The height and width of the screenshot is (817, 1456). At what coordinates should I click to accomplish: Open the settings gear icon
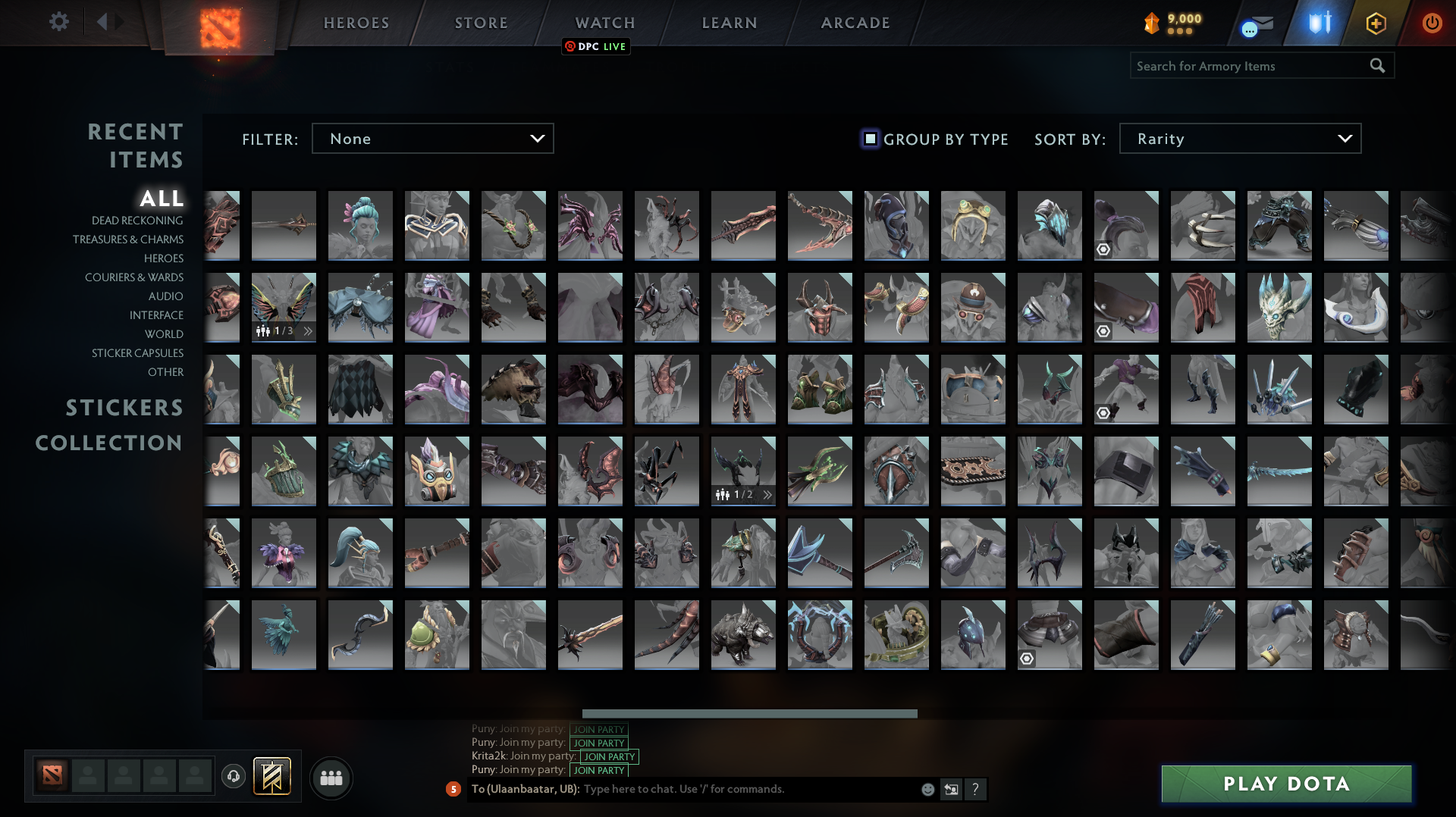(x=59, y=21)
